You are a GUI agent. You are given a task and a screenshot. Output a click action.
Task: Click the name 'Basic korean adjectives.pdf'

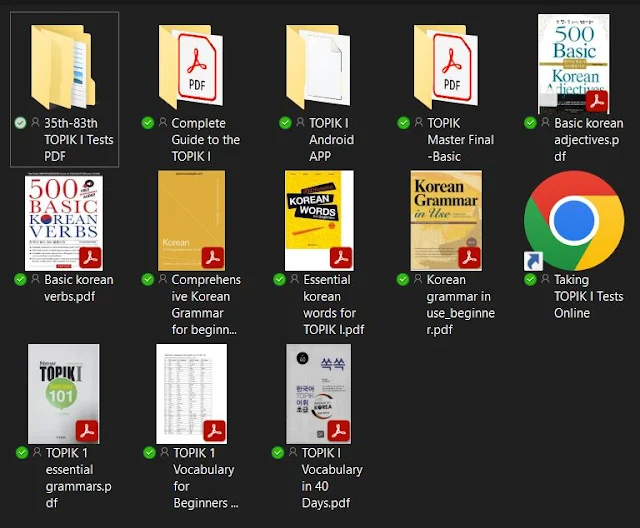coord(589,140)
